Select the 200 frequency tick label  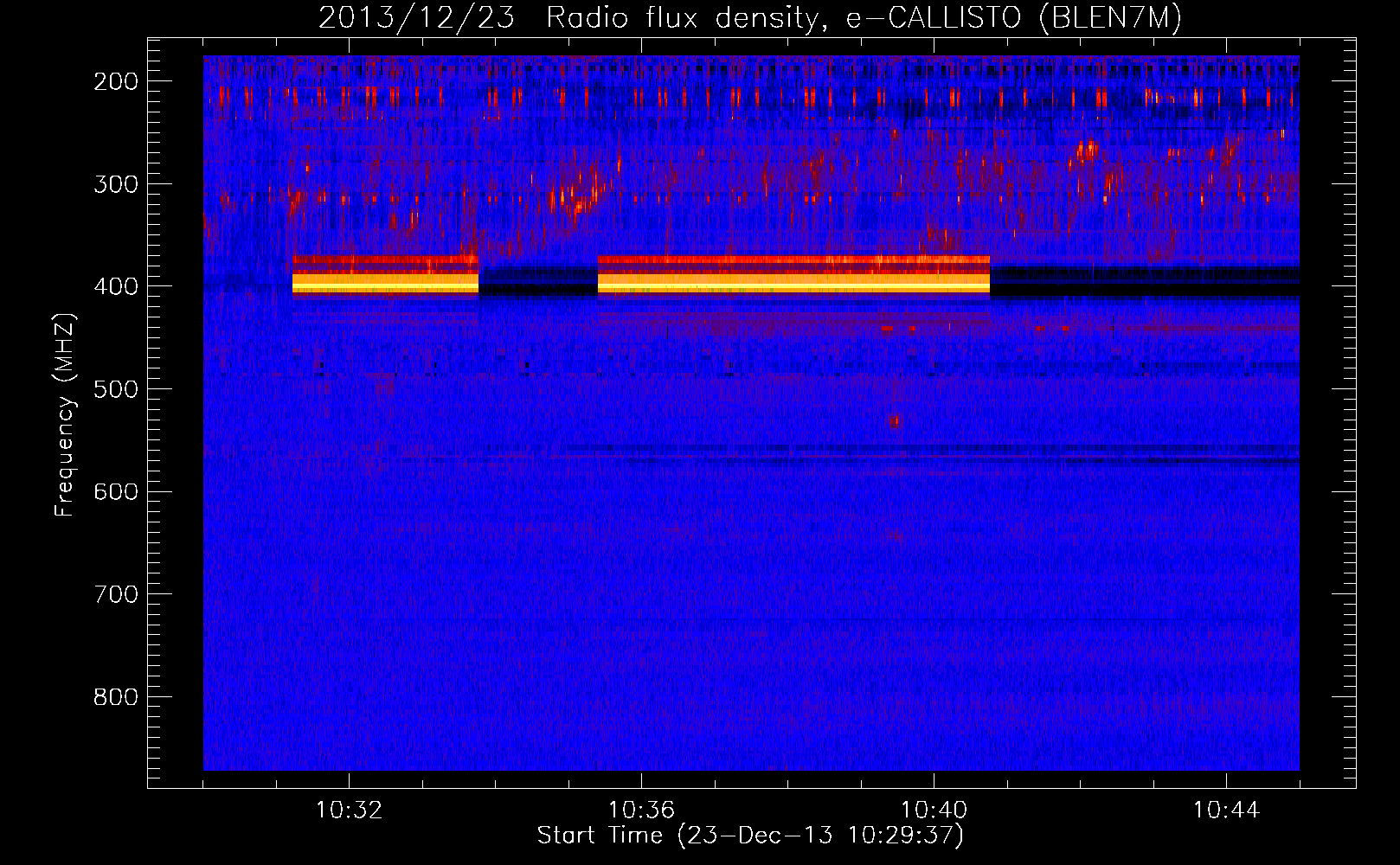coord(116,81)
